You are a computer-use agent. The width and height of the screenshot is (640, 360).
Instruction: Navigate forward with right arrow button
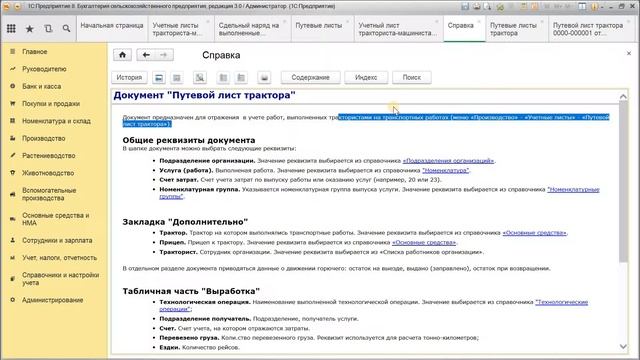[164, 55]
